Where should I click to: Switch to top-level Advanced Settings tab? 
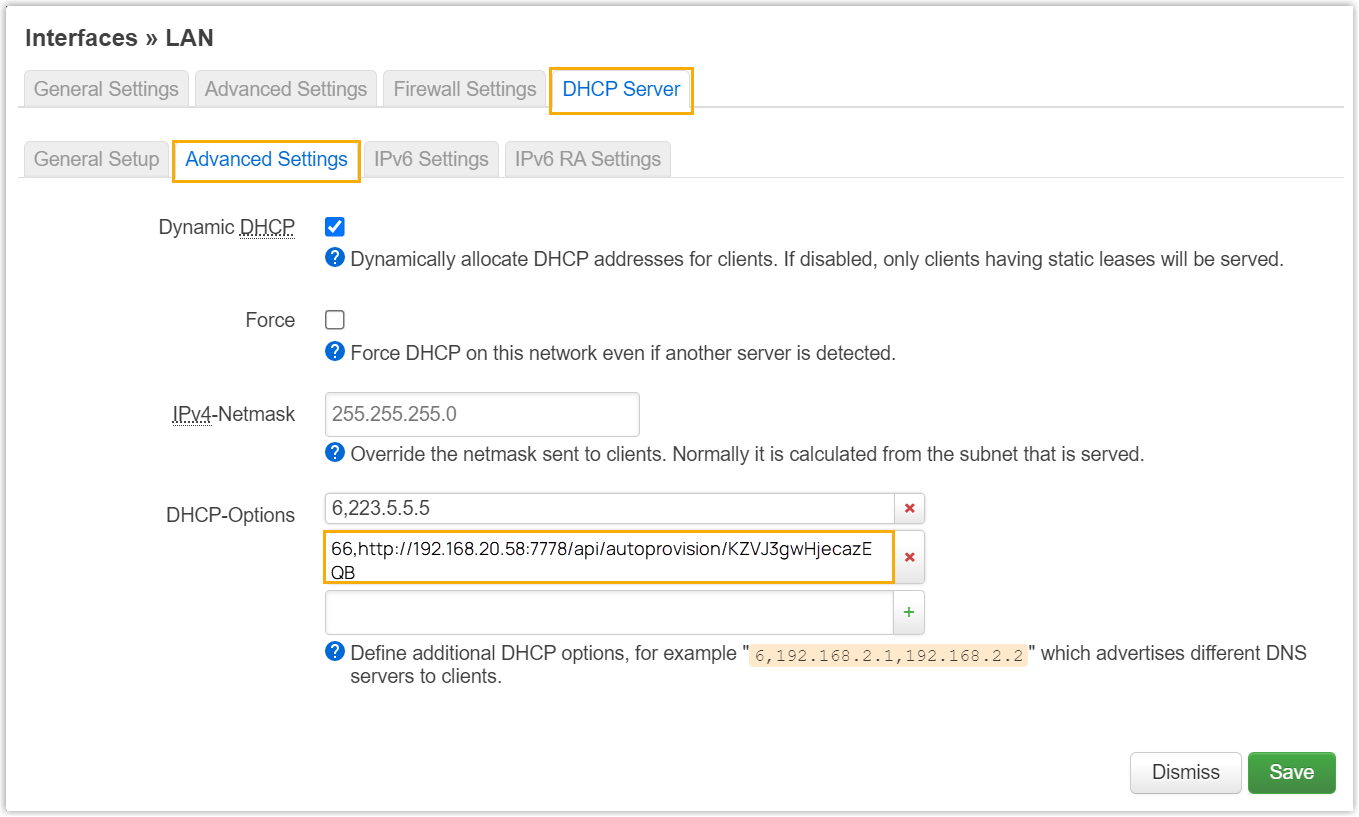[x=286, y=89]
